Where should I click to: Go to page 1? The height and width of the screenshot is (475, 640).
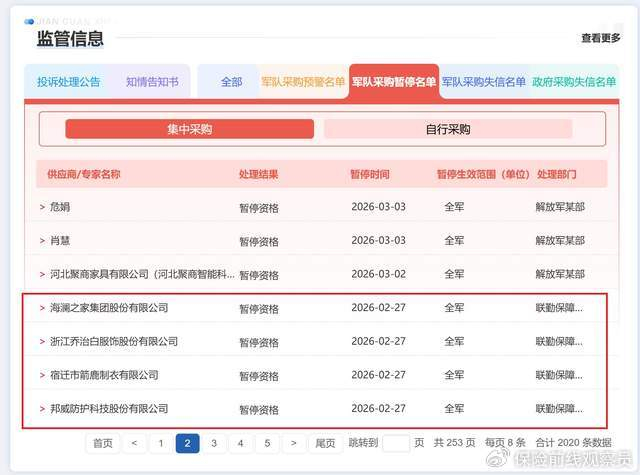point(161,443)
